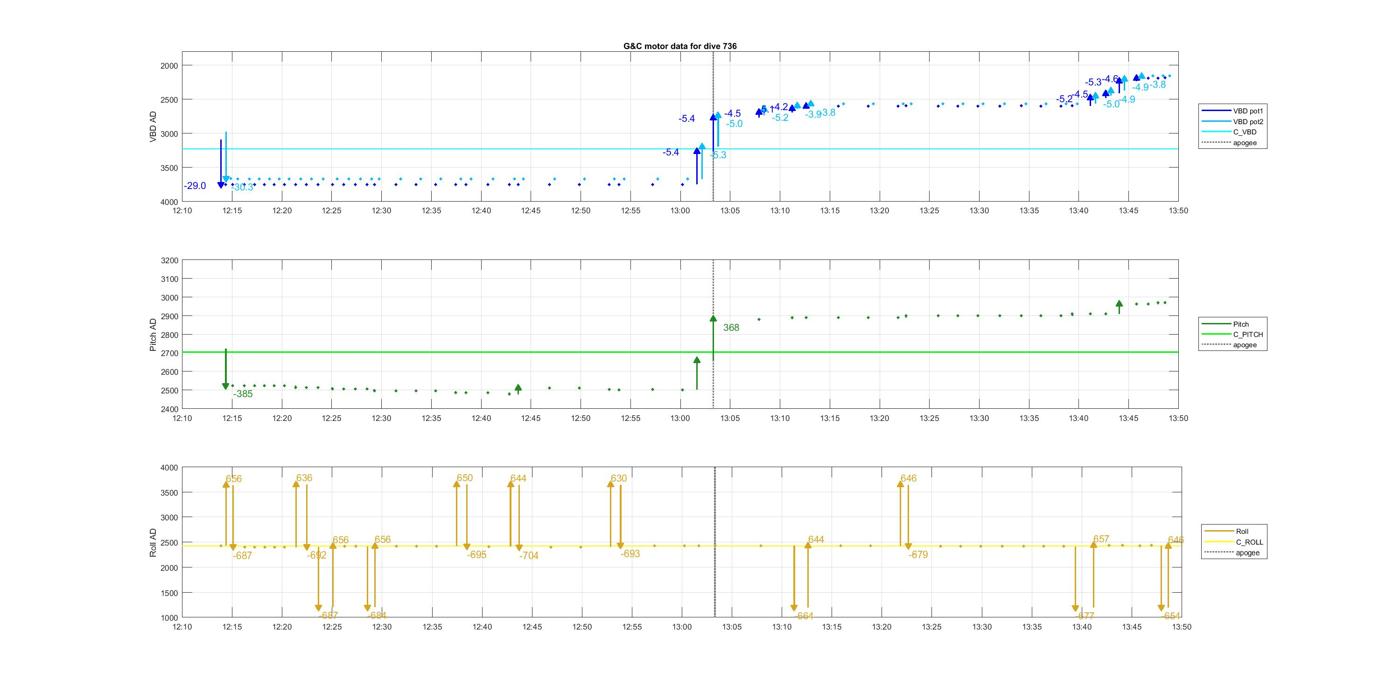Click the '636' roll data label

point(305,478)
